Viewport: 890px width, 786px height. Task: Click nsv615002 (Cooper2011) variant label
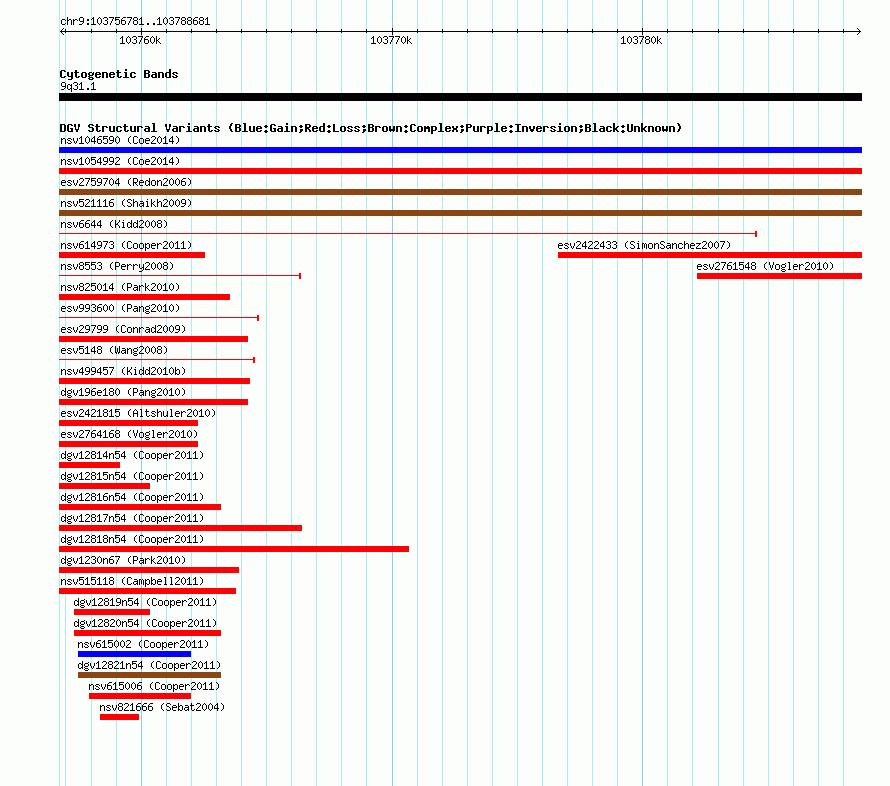tap(143, 644)
